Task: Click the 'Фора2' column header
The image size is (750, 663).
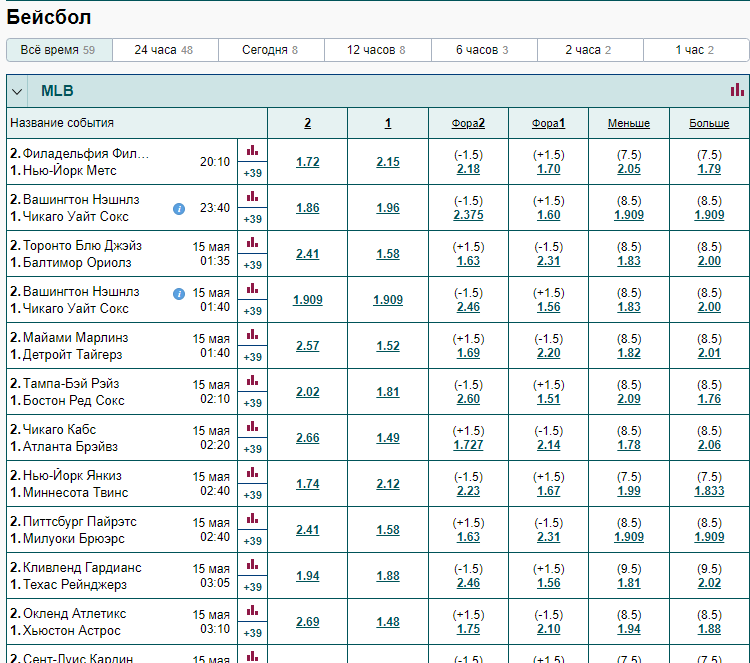Action: [468, 123]
